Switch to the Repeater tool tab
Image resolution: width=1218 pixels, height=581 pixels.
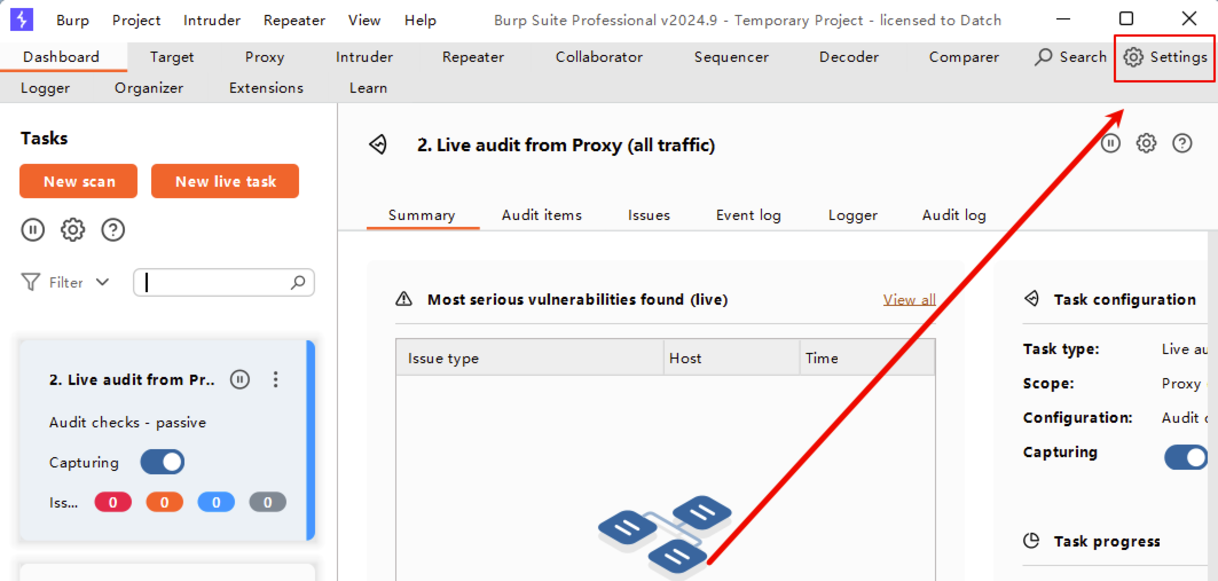[x=473, y=57]
